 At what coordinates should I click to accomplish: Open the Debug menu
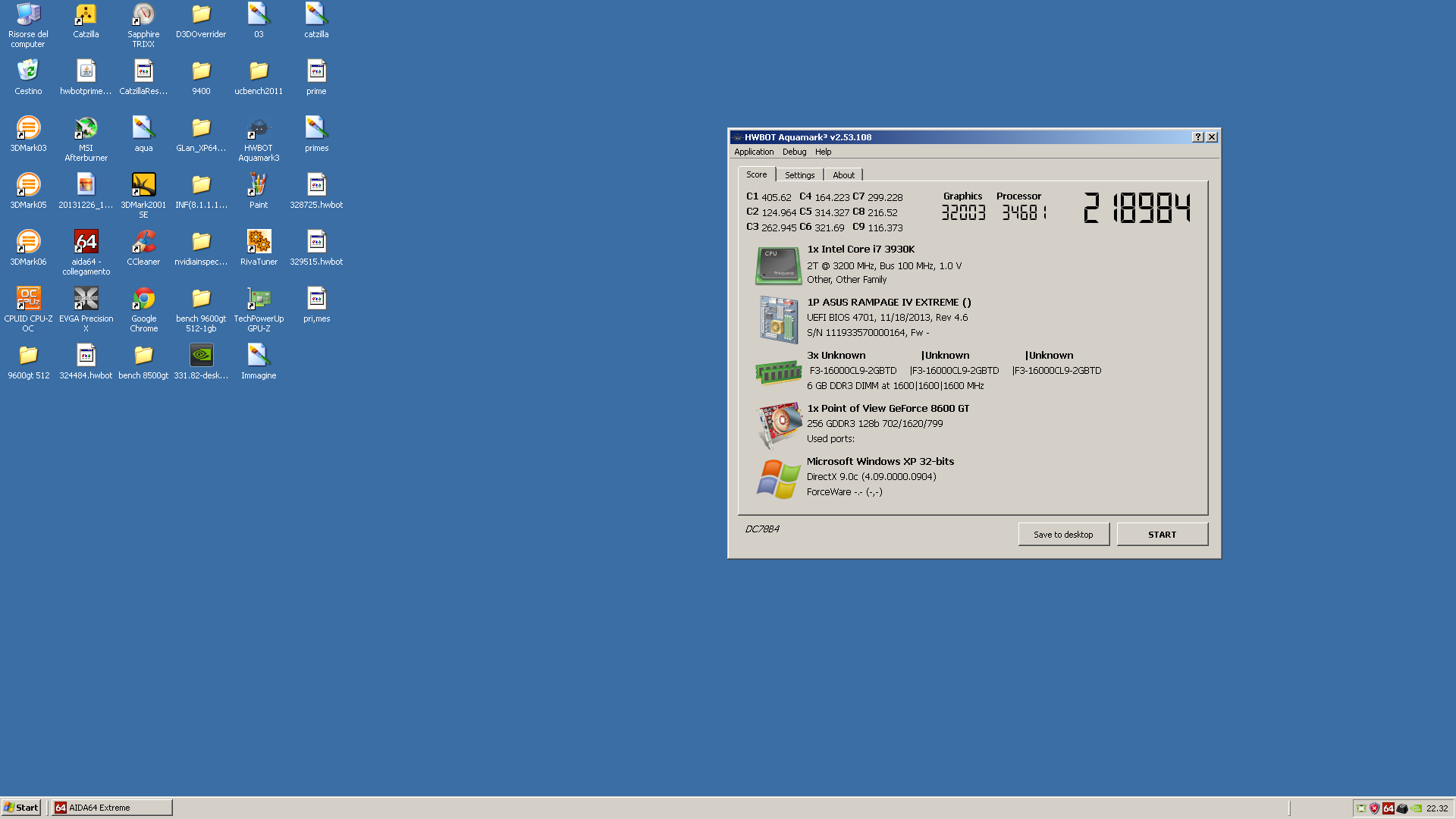click(794, 152)
